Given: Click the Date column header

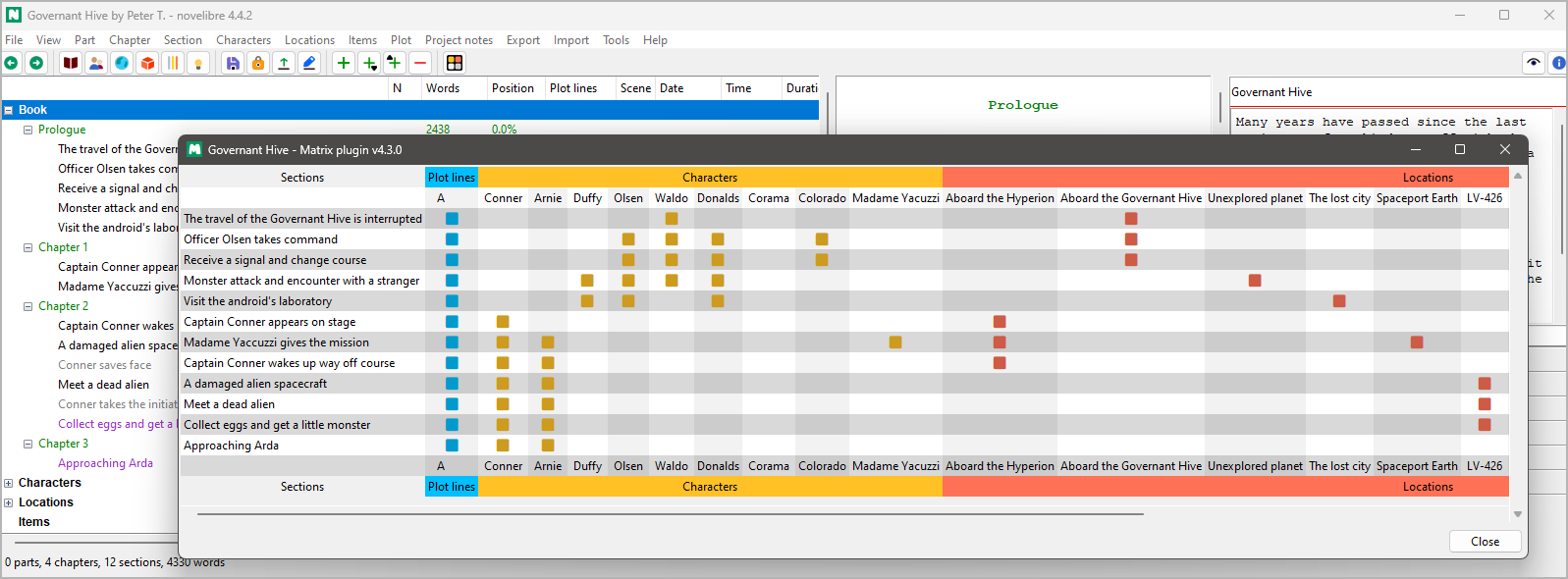Looking at the screenshot, I should point(688,88).
